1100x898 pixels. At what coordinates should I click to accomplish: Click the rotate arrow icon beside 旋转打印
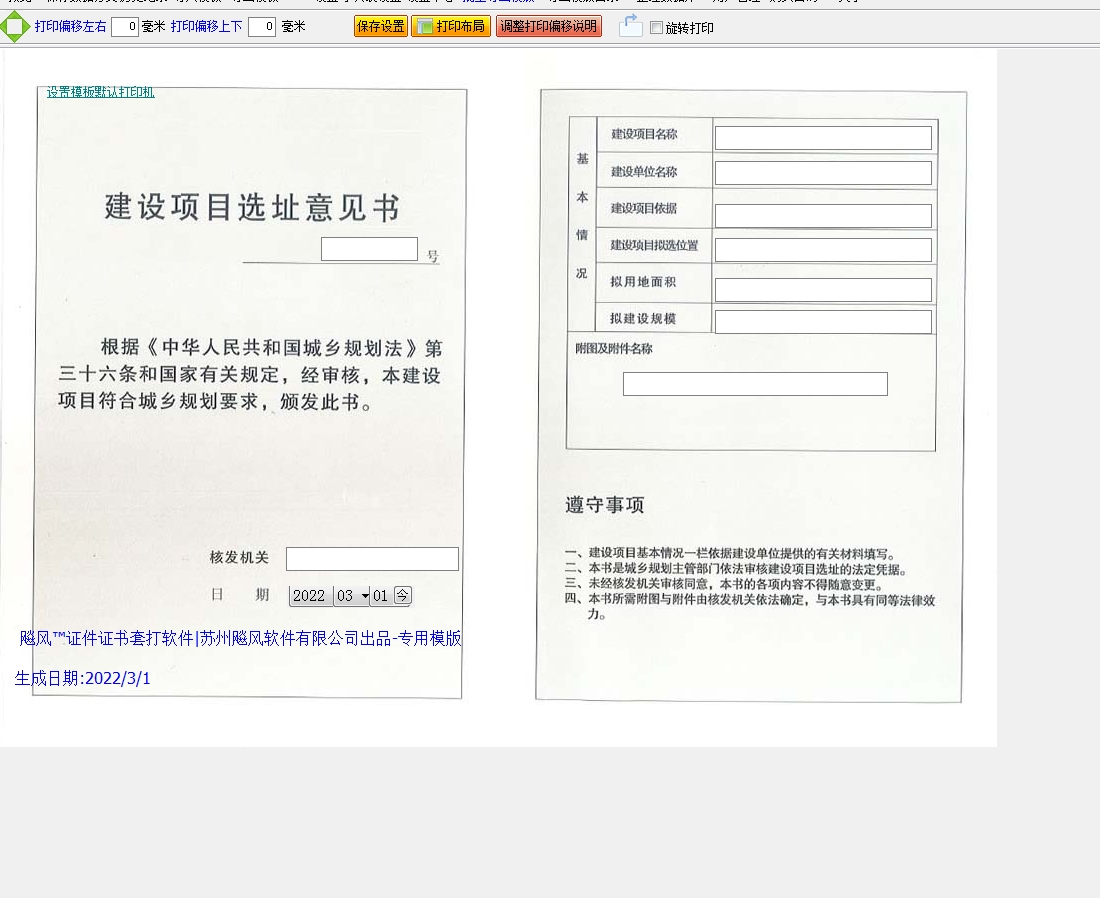630,26
